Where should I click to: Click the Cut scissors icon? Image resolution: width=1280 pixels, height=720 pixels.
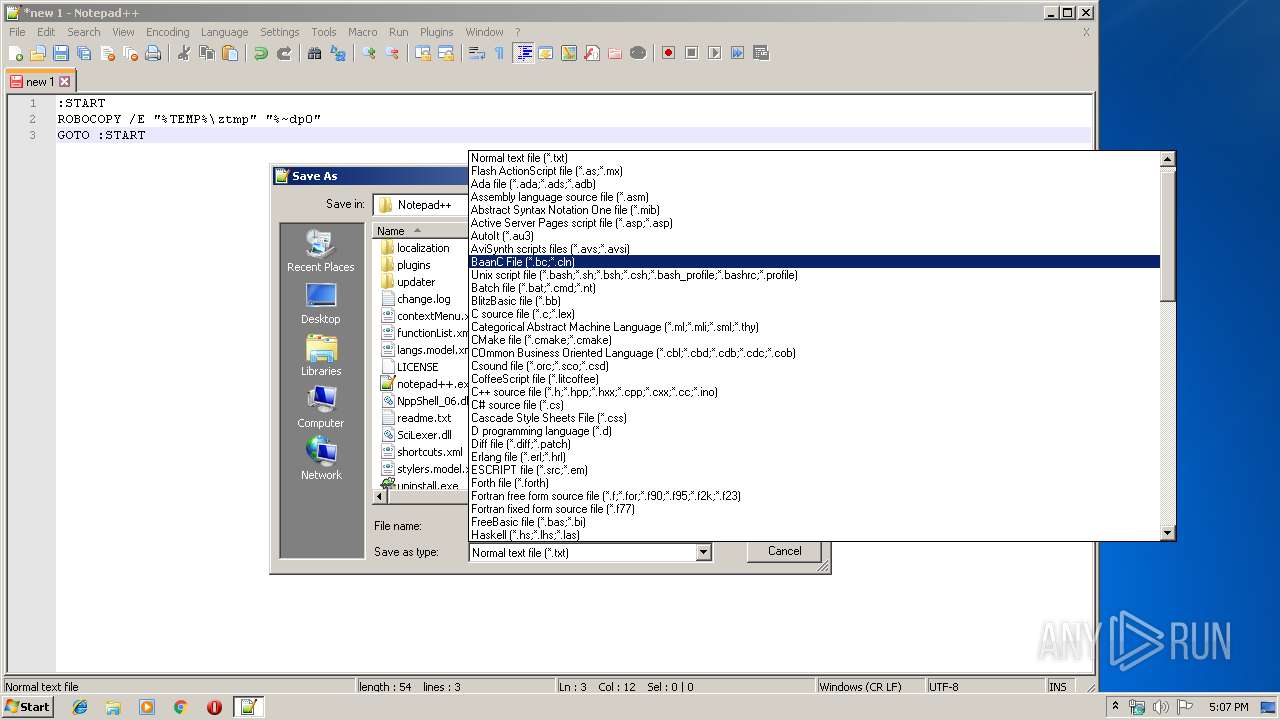coord(184,53)
